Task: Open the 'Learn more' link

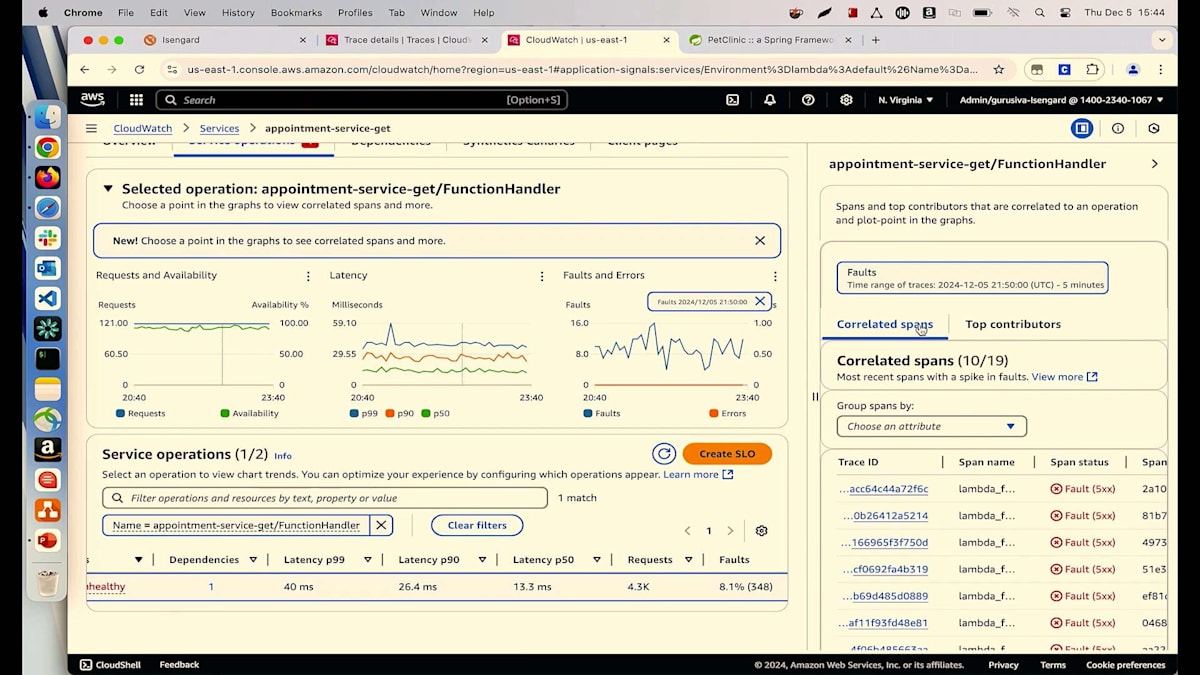Action: click(x=698, y=474)
